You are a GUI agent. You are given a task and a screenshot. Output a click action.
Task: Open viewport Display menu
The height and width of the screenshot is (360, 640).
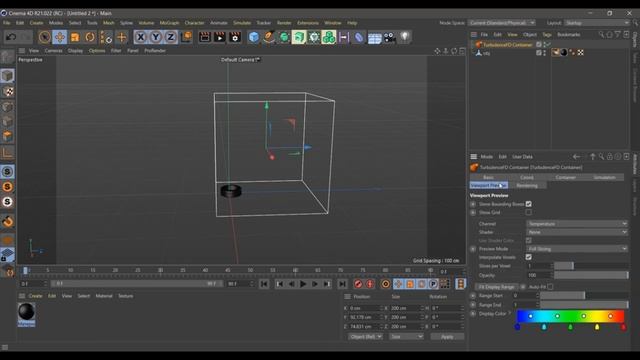click(x=75, y=51)
